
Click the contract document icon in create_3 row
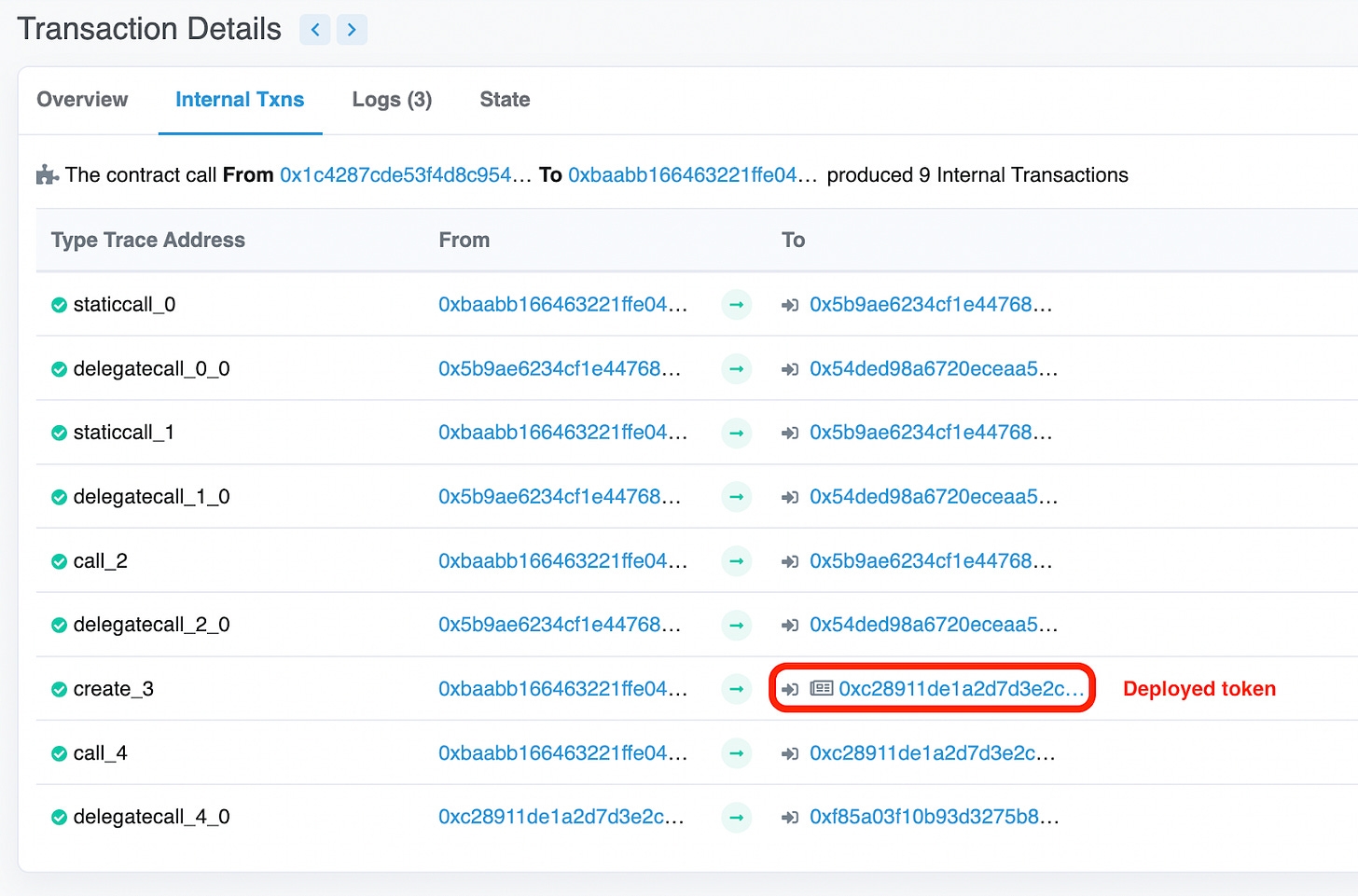[821, 689]
